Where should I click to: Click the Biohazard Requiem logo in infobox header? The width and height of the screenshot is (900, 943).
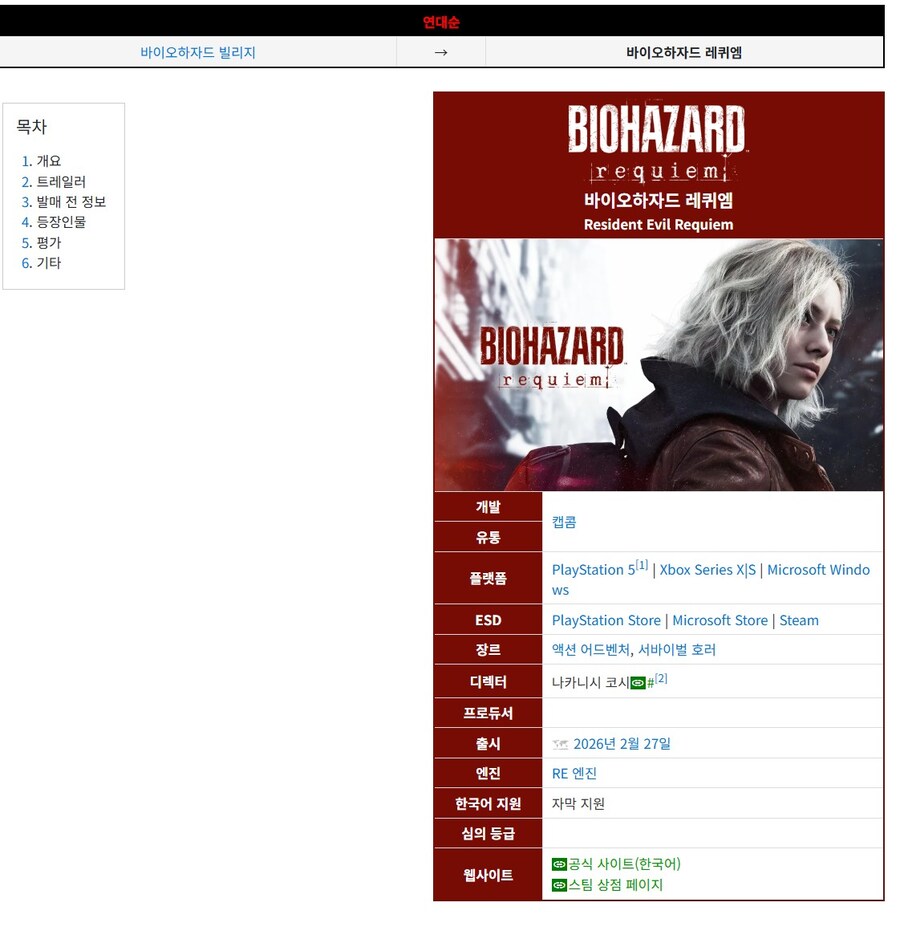(658, 143)
